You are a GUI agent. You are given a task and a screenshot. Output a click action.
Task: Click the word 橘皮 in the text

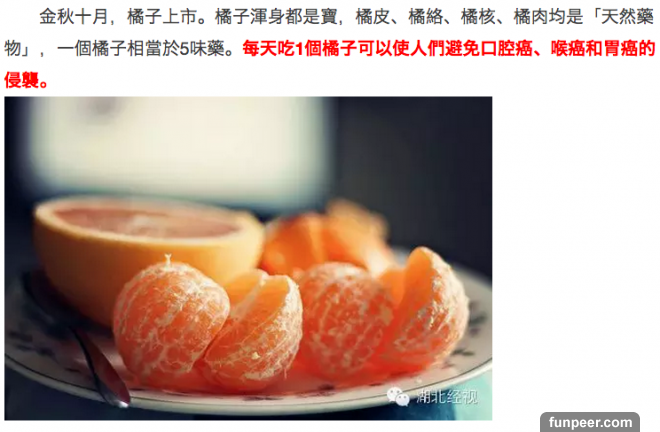373,17
